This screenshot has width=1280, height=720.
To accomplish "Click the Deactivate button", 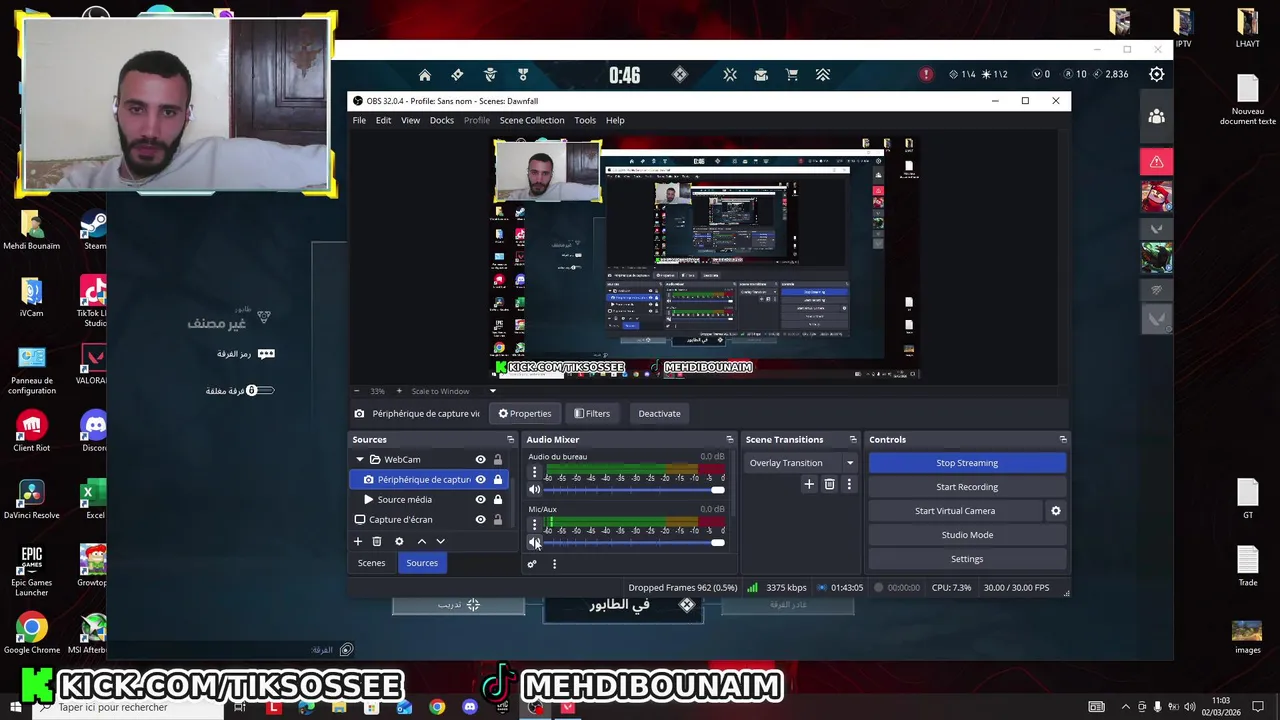I will pos(659,414).
